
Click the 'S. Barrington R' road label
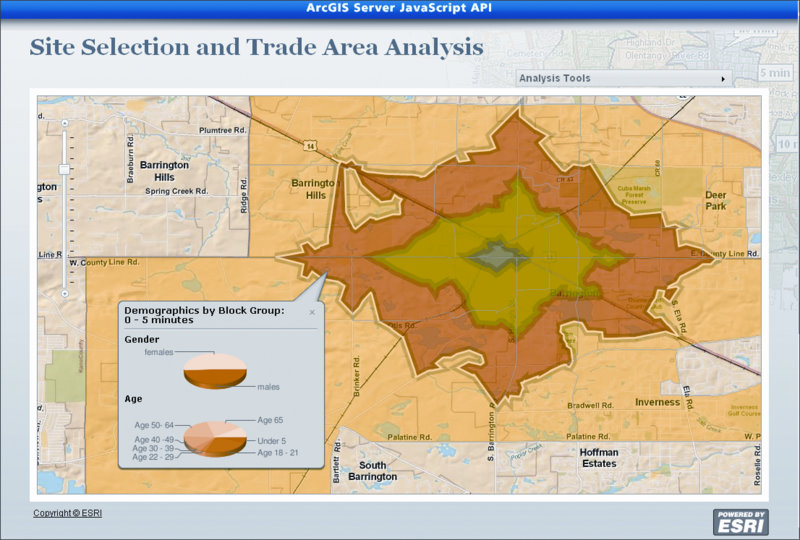(x=491, y=432)
